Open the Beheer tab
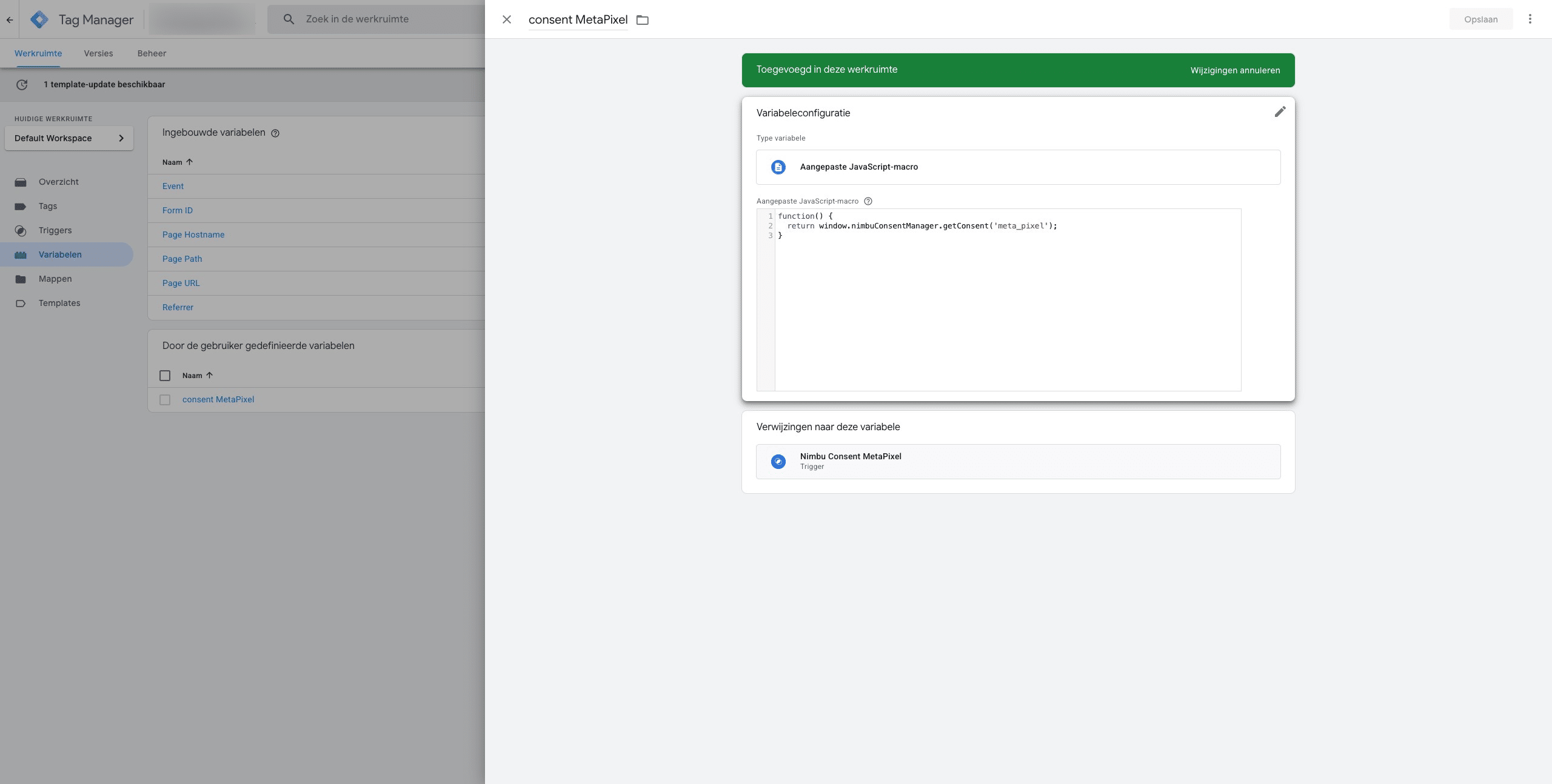This screenshot has height=784, width=1552. (x=152, y=53)
